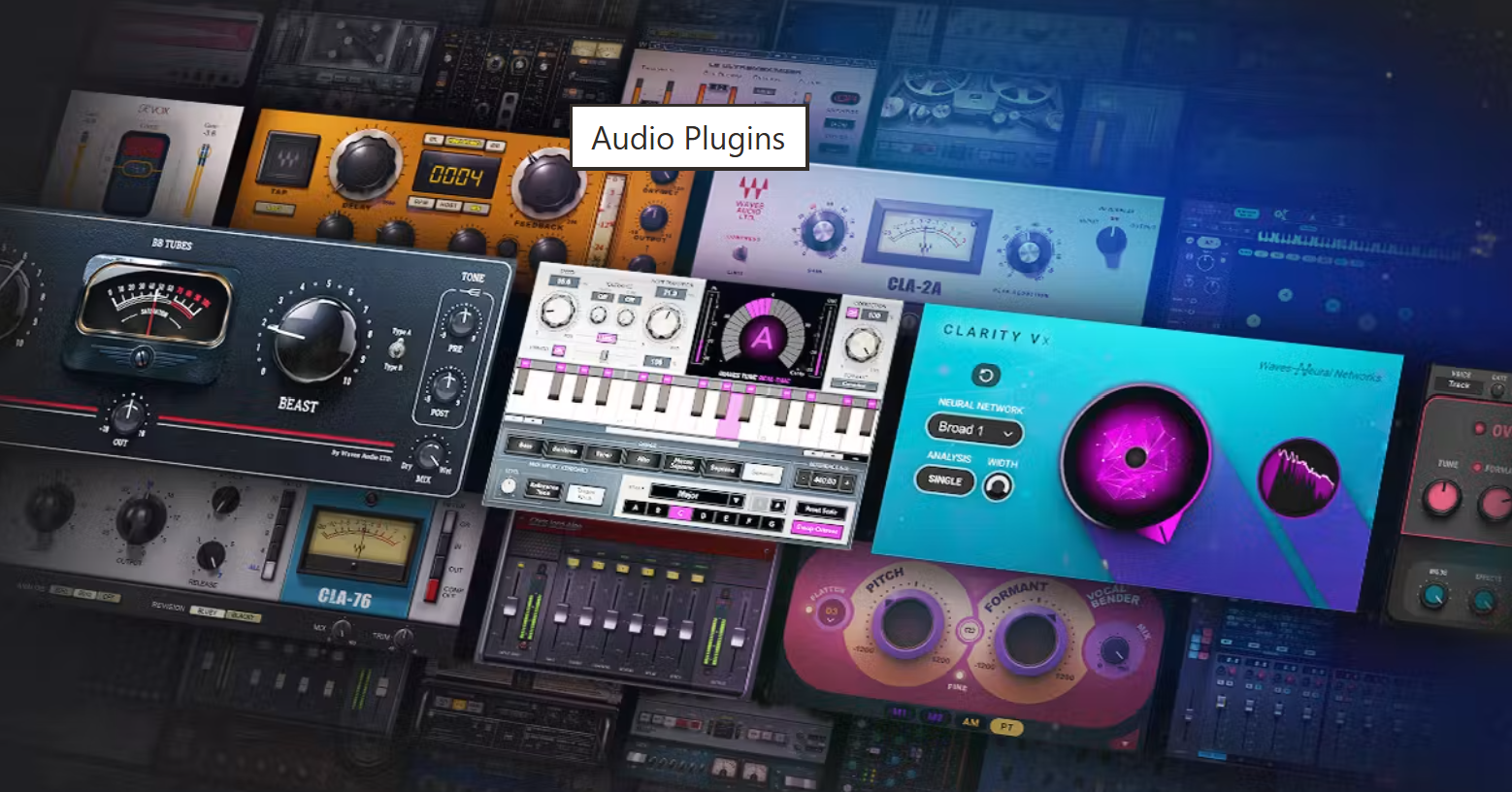Click the Feedback knob on the orange plugin

[x=547, y=184]
